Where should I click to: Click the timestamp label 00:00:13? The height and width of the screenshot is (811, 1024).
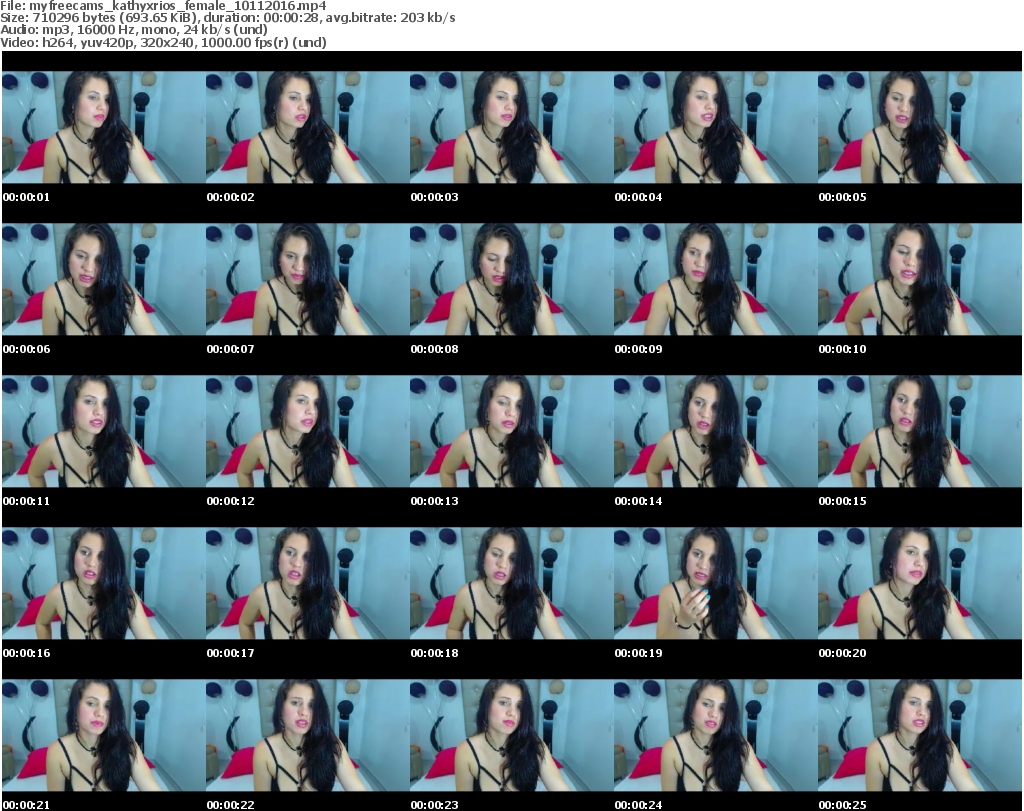pyautogui.click(x=434, y=501)
